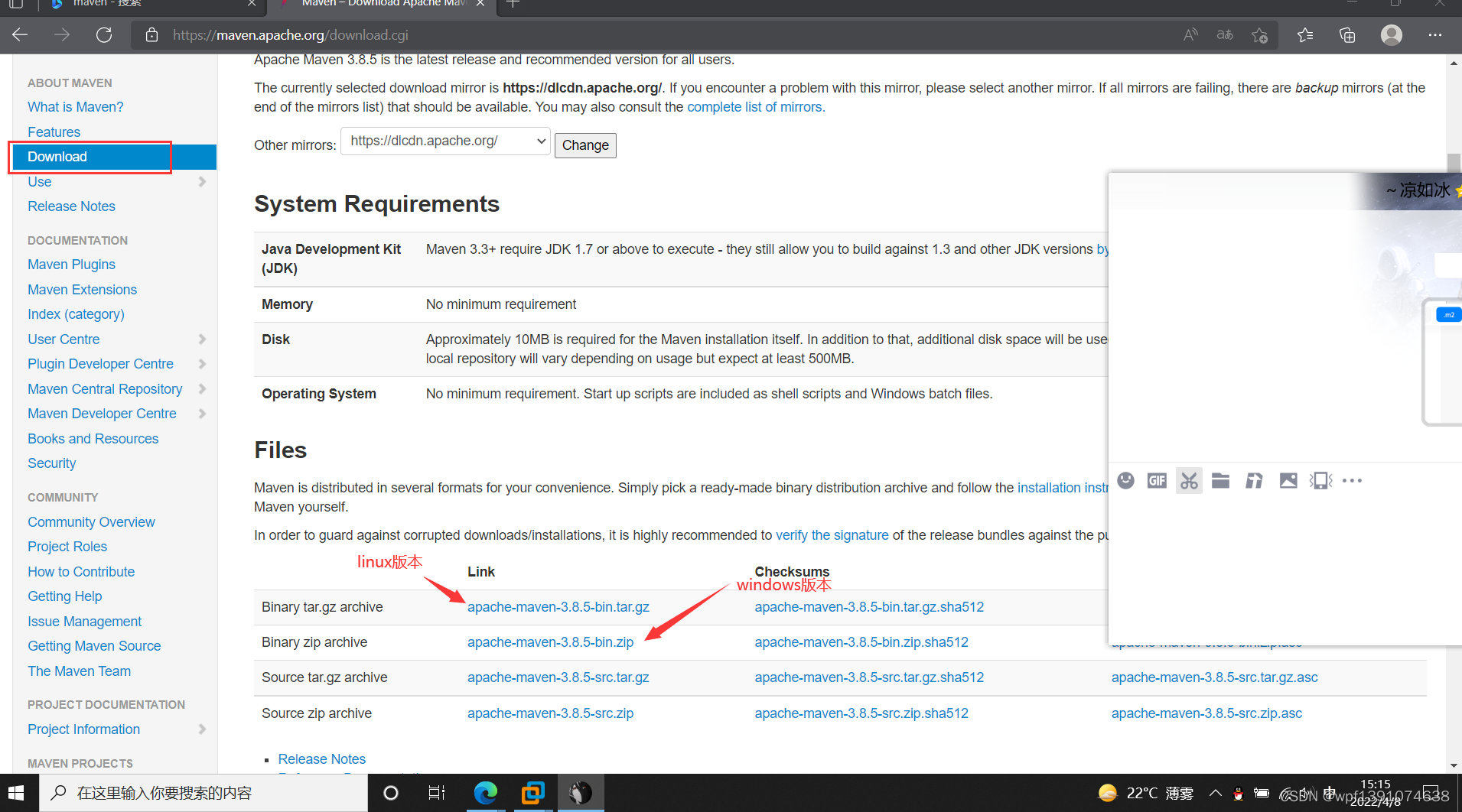Refresh the current page

tap(104, 35)
